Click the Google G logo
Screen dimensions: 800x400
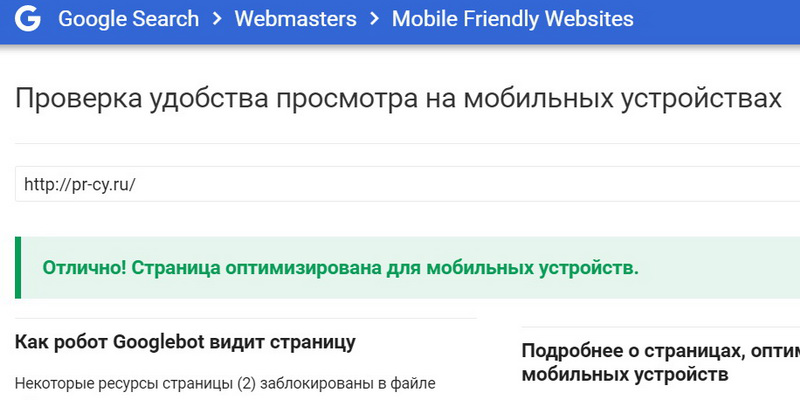click(27, 19)
